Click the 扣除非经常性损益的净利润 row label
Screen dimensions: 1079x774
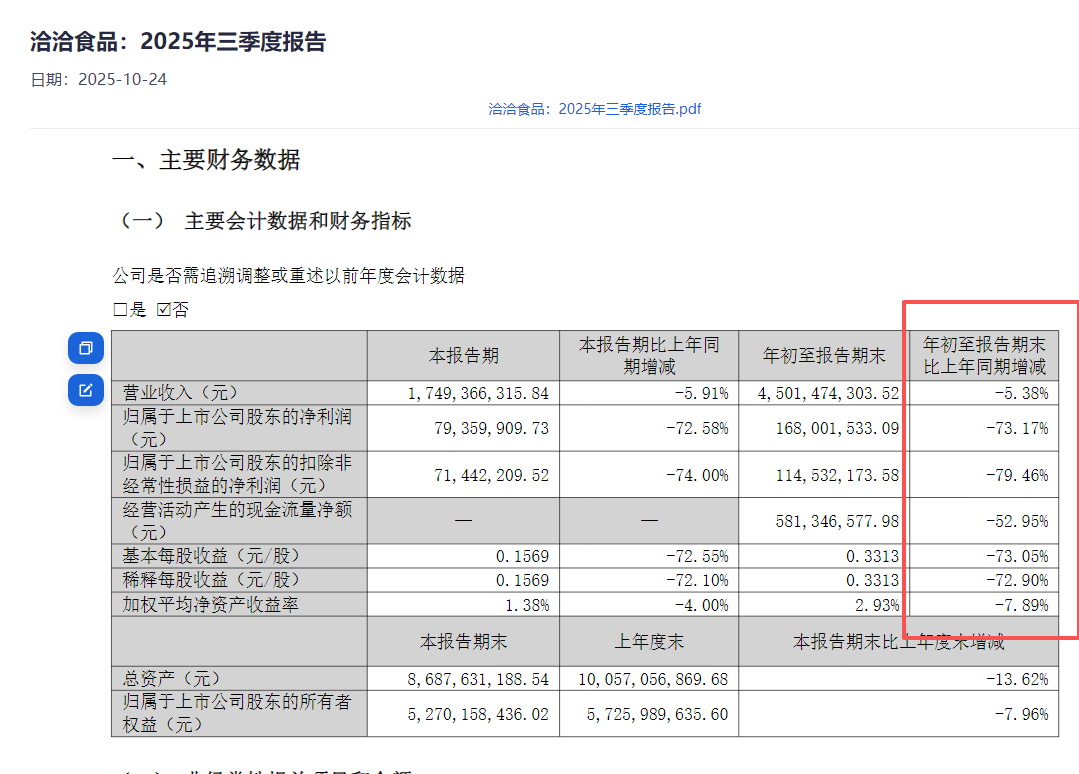[237, 475]
